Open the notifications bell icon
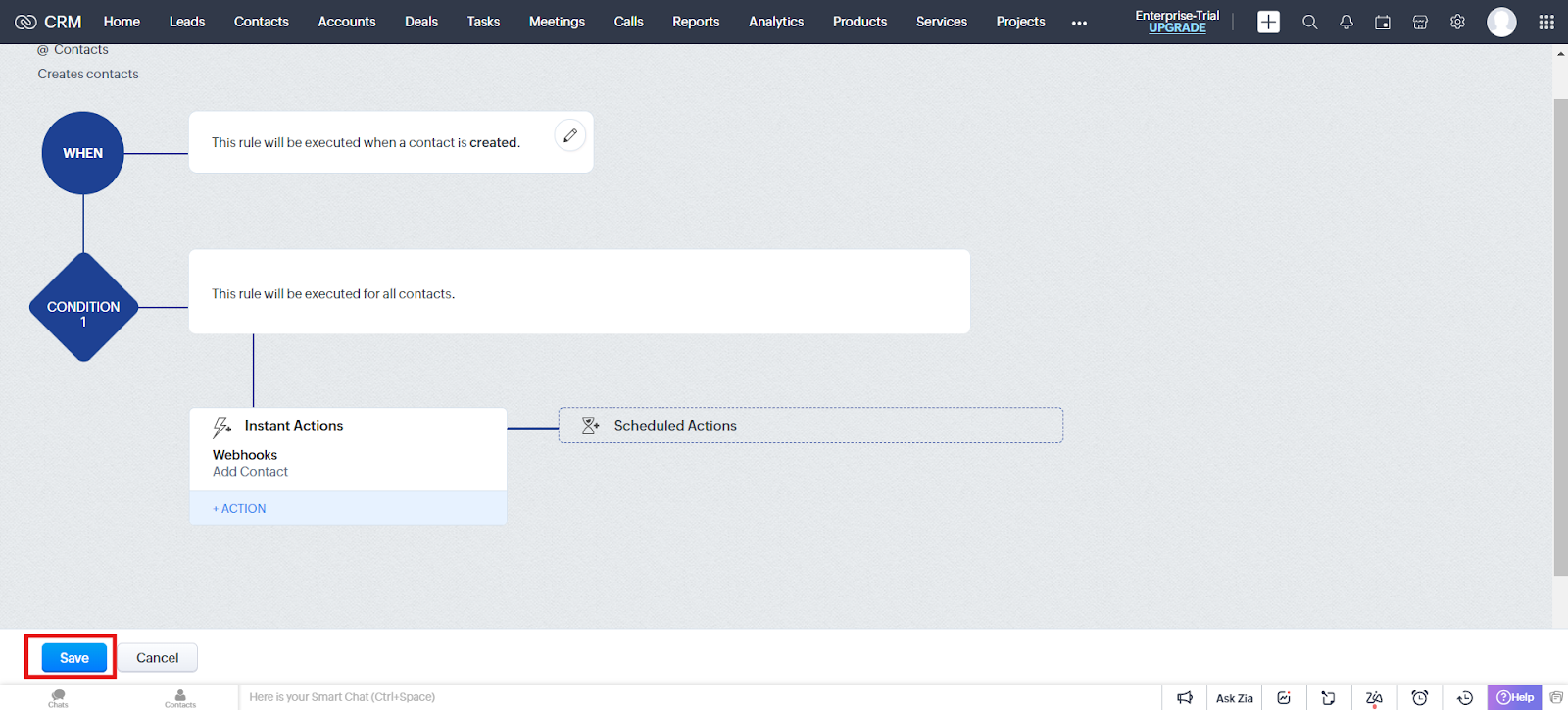Image resolution: width=1568 pixels, height=710 pixels. tap(1347, 22)
